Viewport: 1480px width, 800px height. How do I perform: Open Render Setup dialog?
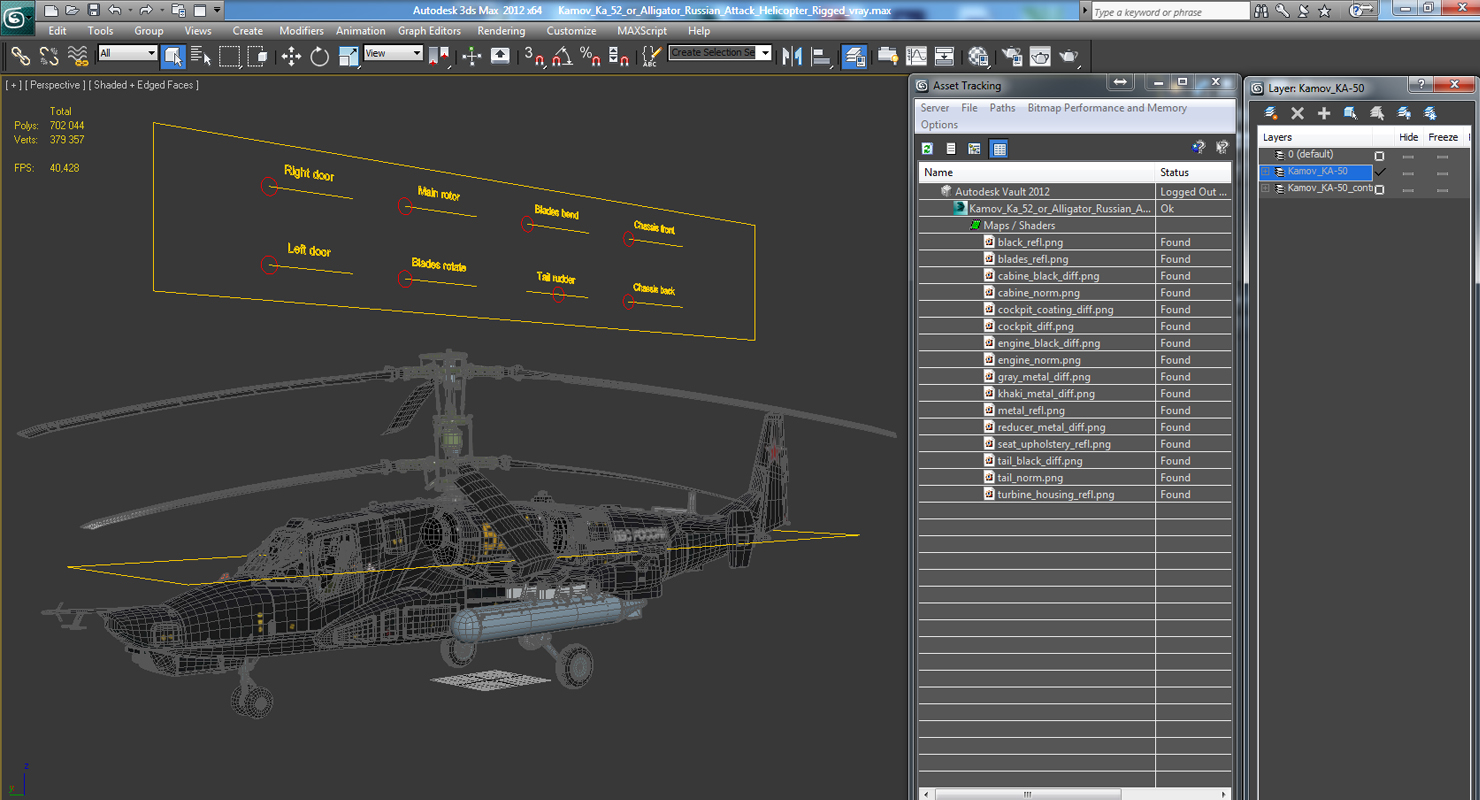point(1012,56)
